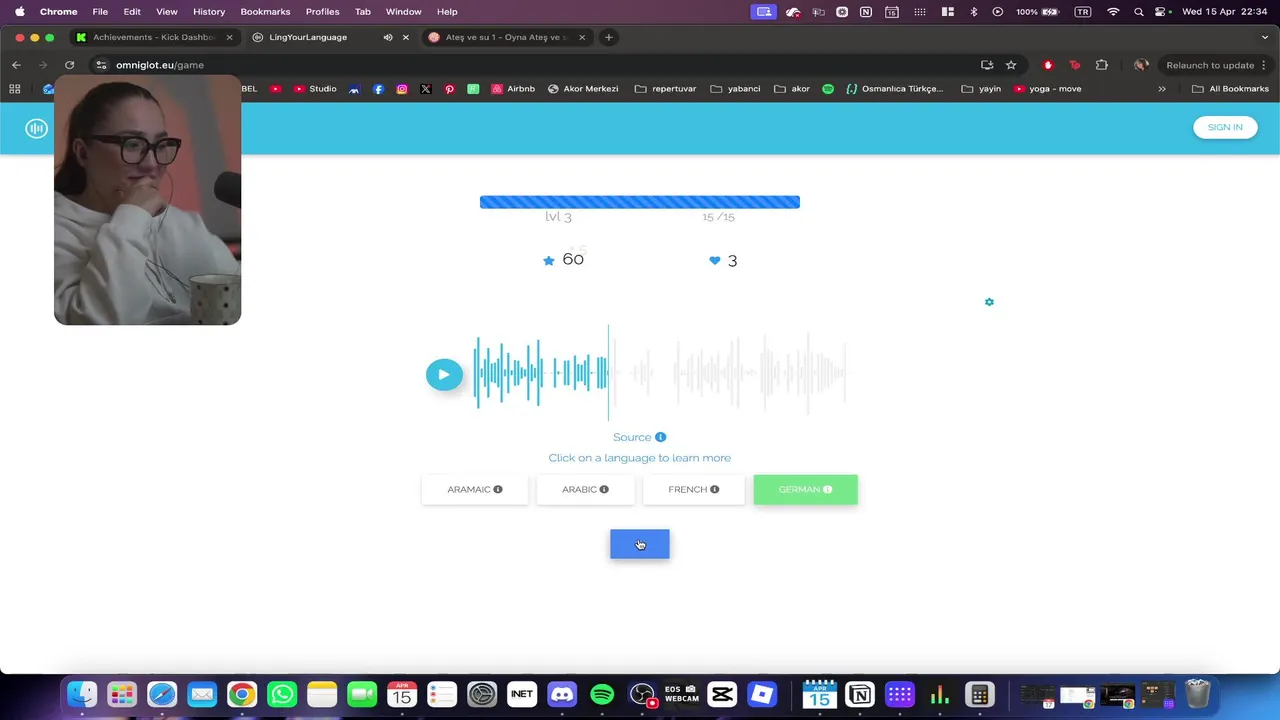1280x720 pixels.
Task: Click the blue heart lives icon
Action: 714,260
